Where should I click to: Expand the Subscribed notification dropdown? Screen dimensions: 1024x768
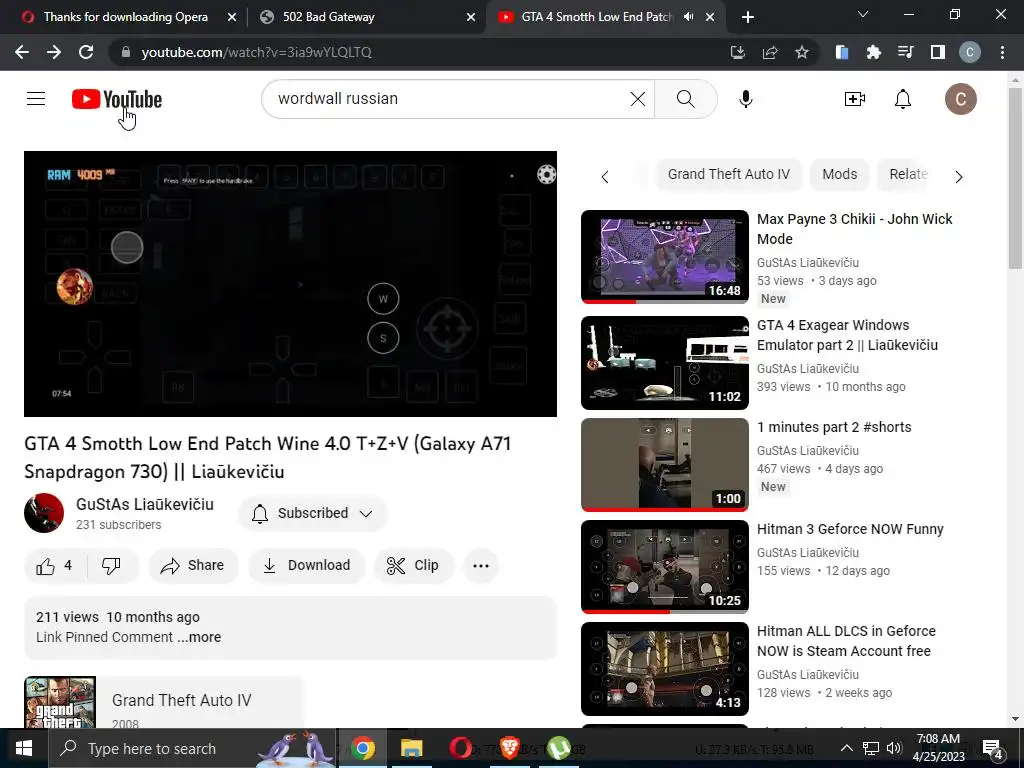tap(366, 513)
